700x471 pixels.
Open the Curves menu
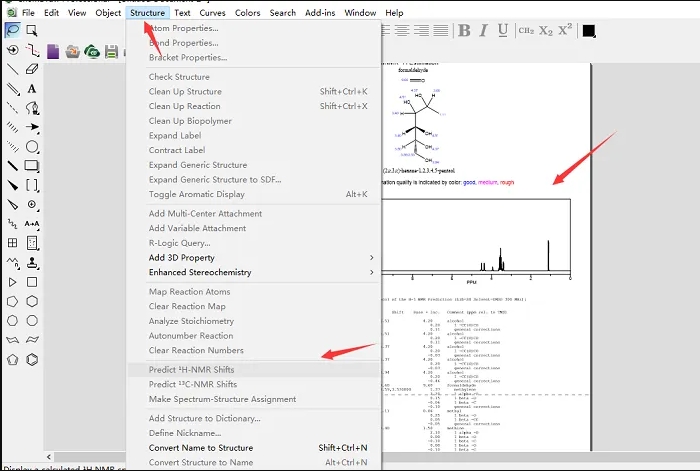pyautogui.click(x=212, y=13)
